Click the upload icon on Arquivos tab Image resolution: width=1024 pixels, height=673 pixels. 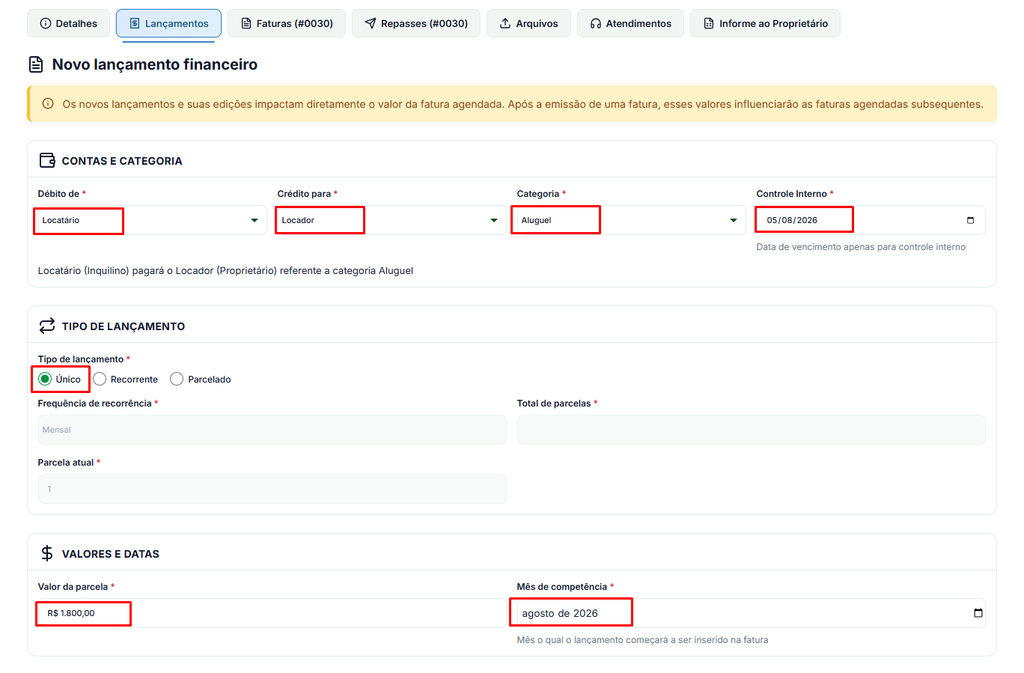505,23
